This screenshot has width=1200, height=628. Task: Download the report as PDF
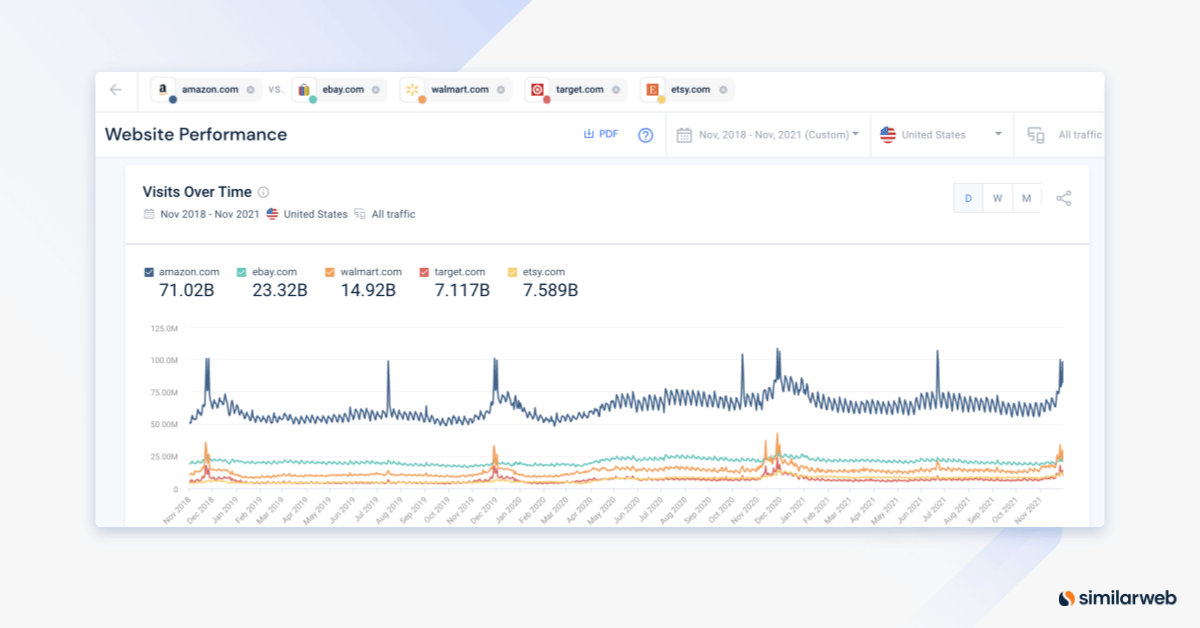(601, 134)
